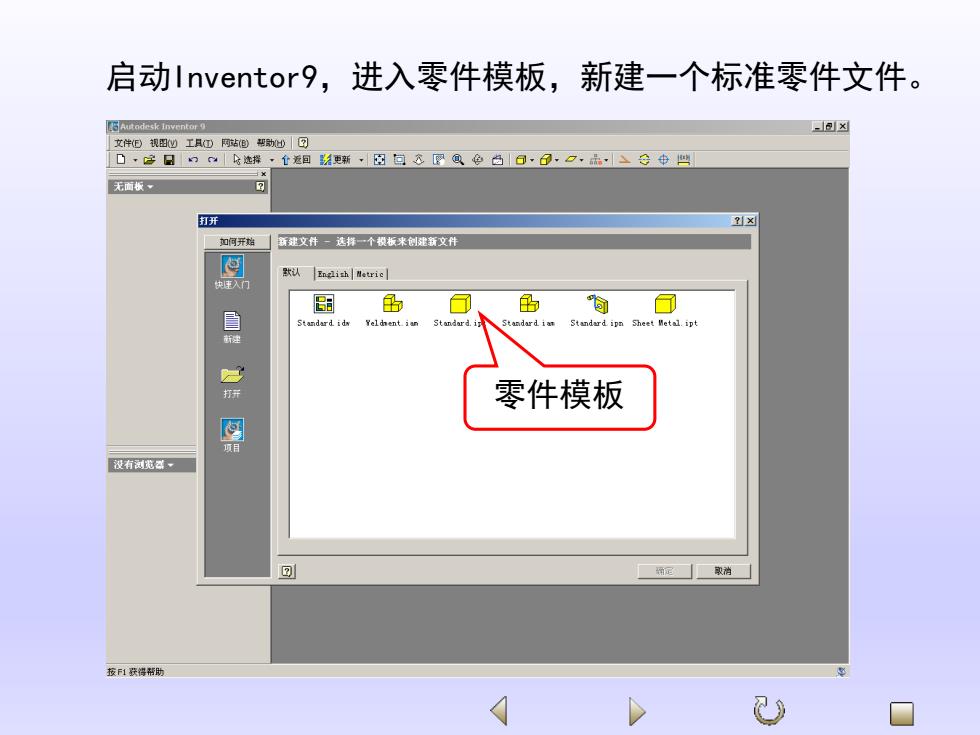Go to previous slide with left arrow
This screenshot has height=735, width=980.
499,711
